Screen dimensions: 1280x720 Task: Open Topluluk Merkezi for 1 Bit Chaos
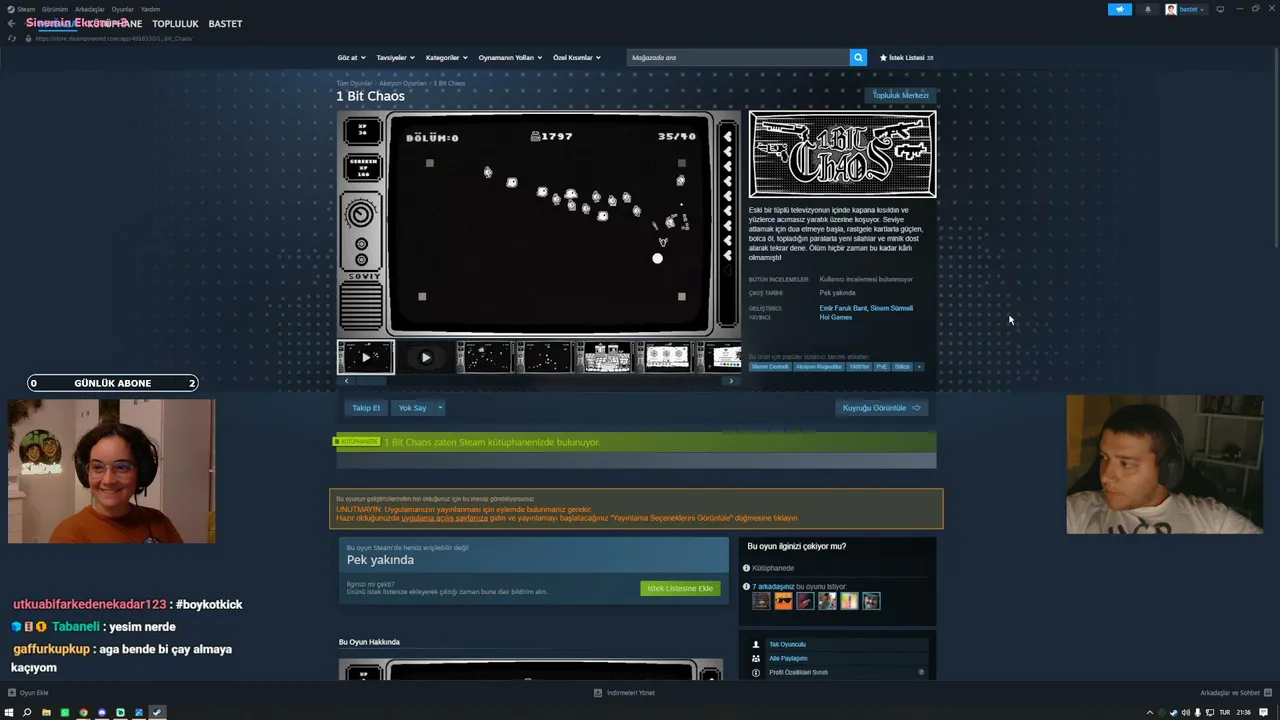tap(900, 95)
